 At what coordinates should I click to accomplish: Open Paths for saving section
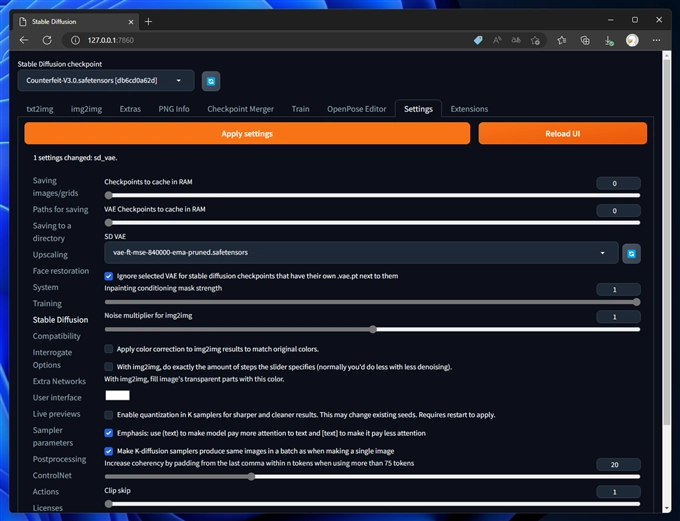[x=60, y=210]
